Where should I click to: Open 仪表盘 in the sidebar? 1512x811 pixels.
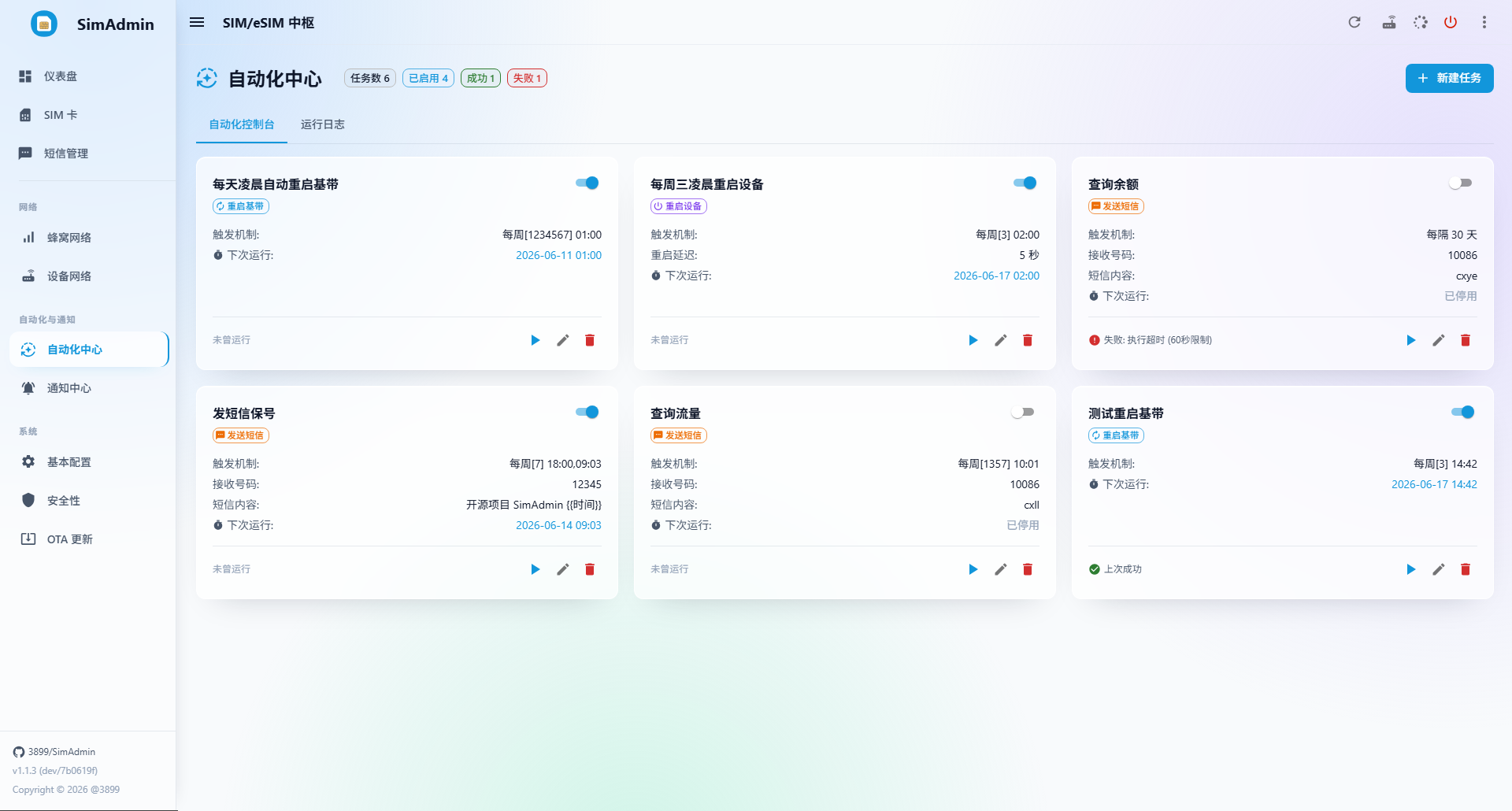coord(88,76)
